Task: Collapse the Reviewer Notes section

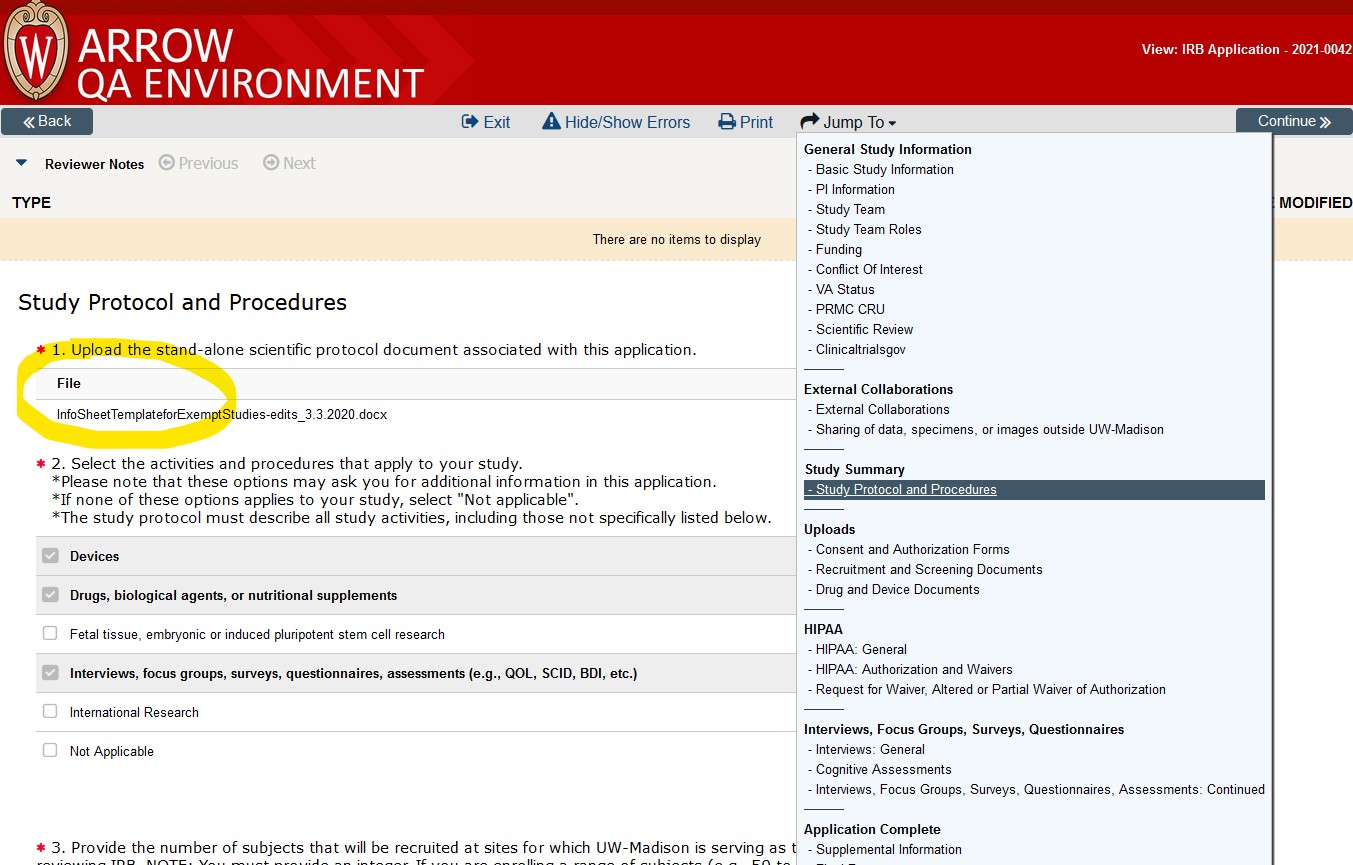Action: [23, 163]
